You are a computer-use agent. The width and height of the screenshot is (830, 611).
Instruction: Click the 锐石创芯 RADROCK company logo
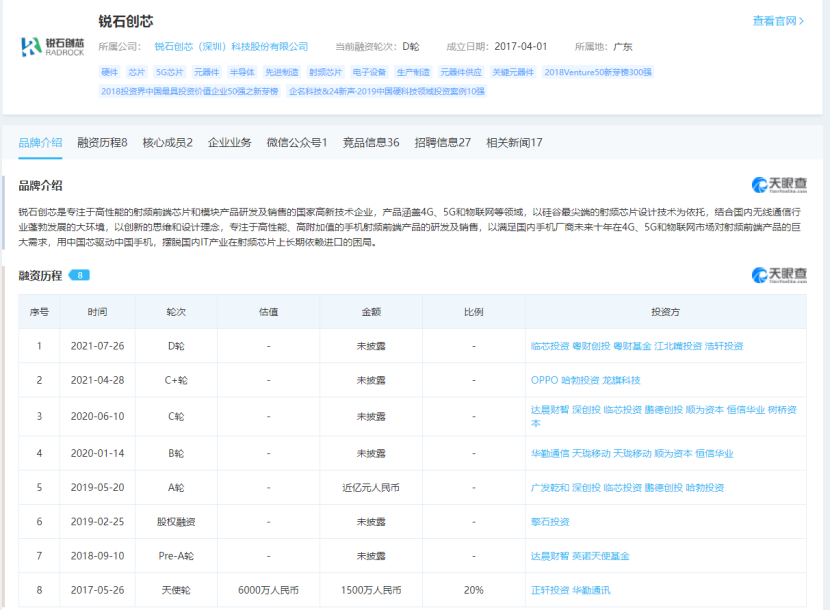[52, 47]
